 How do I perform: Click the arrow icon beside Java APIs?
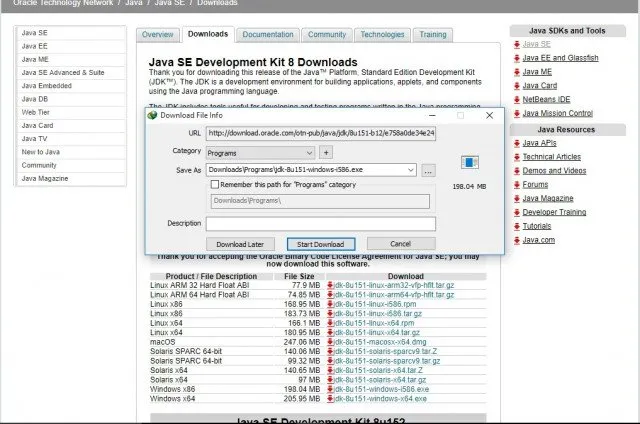click(x=517, y=143)
